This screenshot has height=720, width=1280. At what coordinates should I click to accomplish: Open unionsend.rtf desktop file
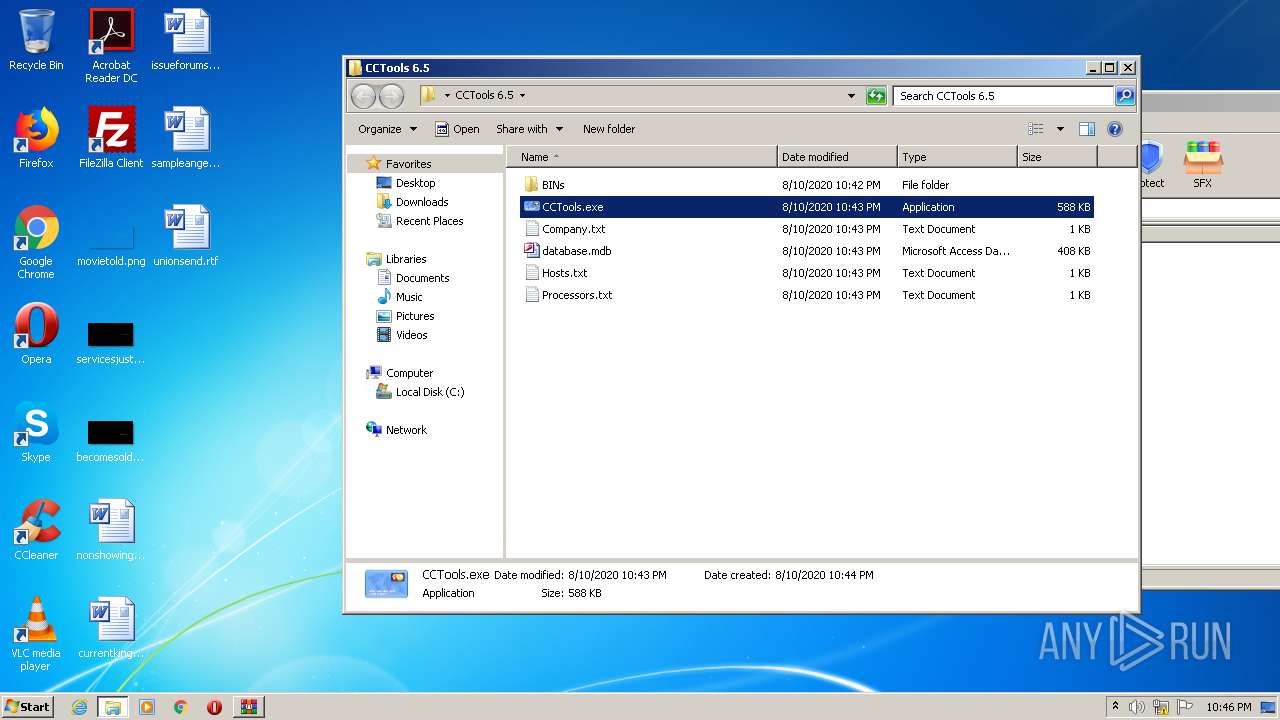point(186,236)
